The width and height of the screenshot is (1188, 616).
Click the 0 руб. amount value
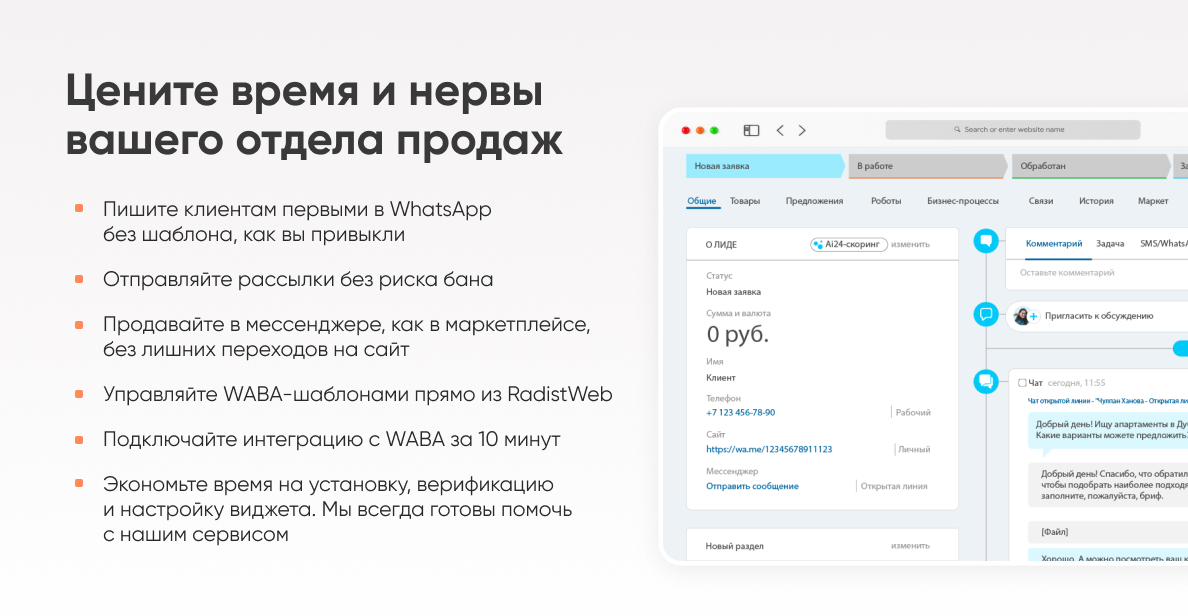[x=737, y=334]
